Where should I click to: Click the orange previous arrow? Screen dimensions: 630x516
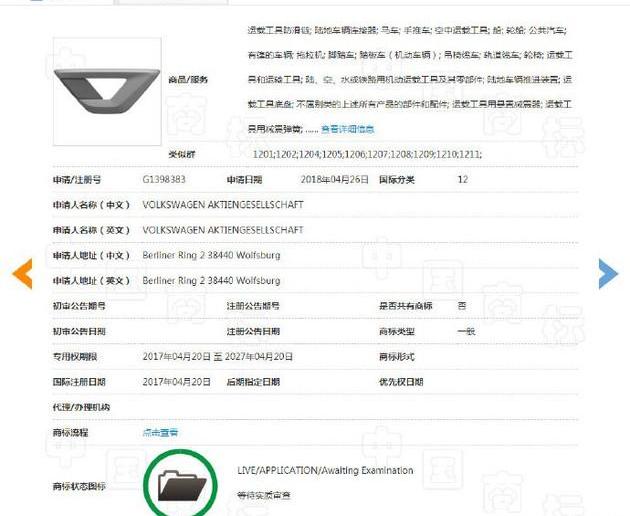(x=22, y=274)
